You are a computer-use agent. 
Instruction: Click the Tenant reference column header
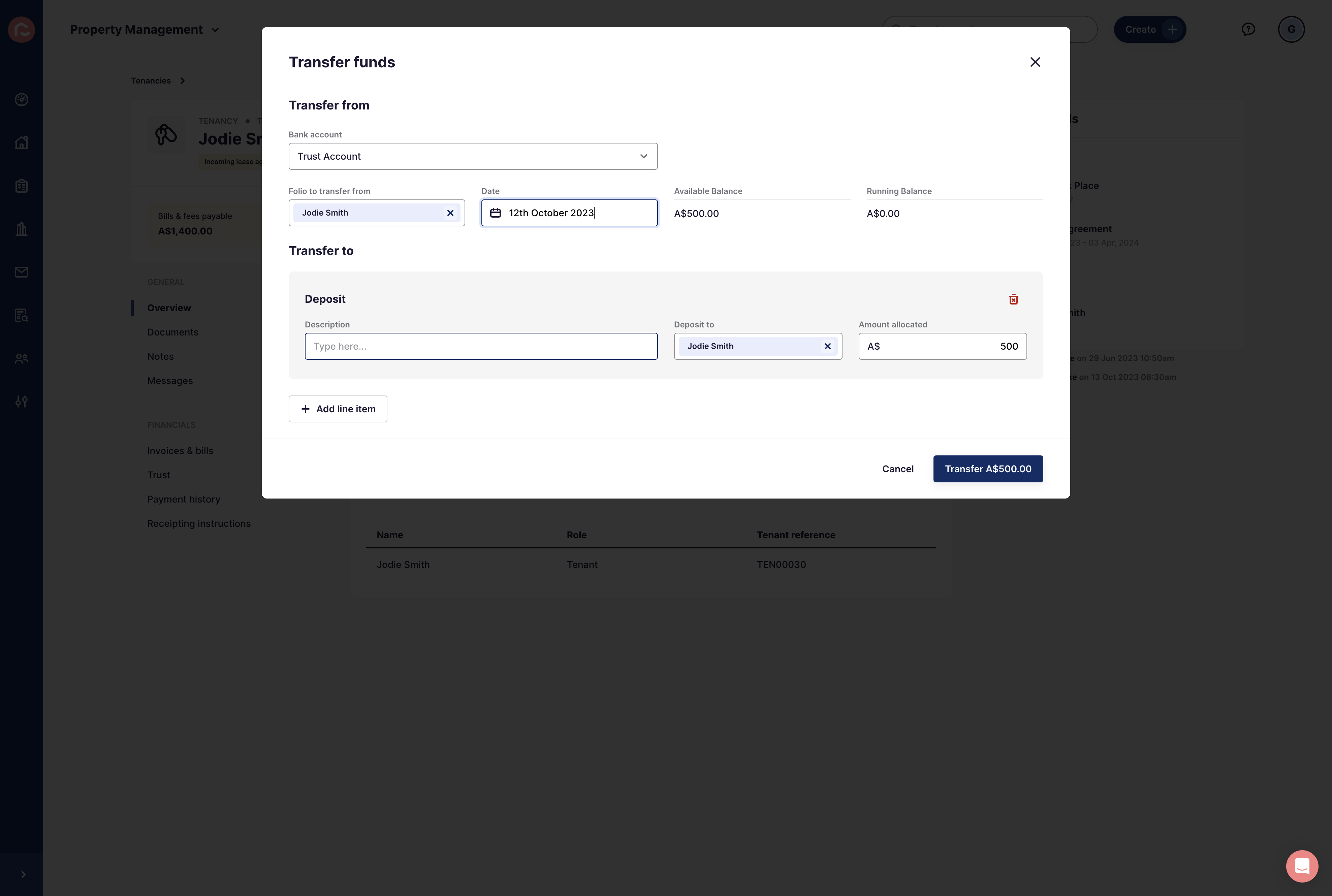pyautogui.click(x=796, y=535)
